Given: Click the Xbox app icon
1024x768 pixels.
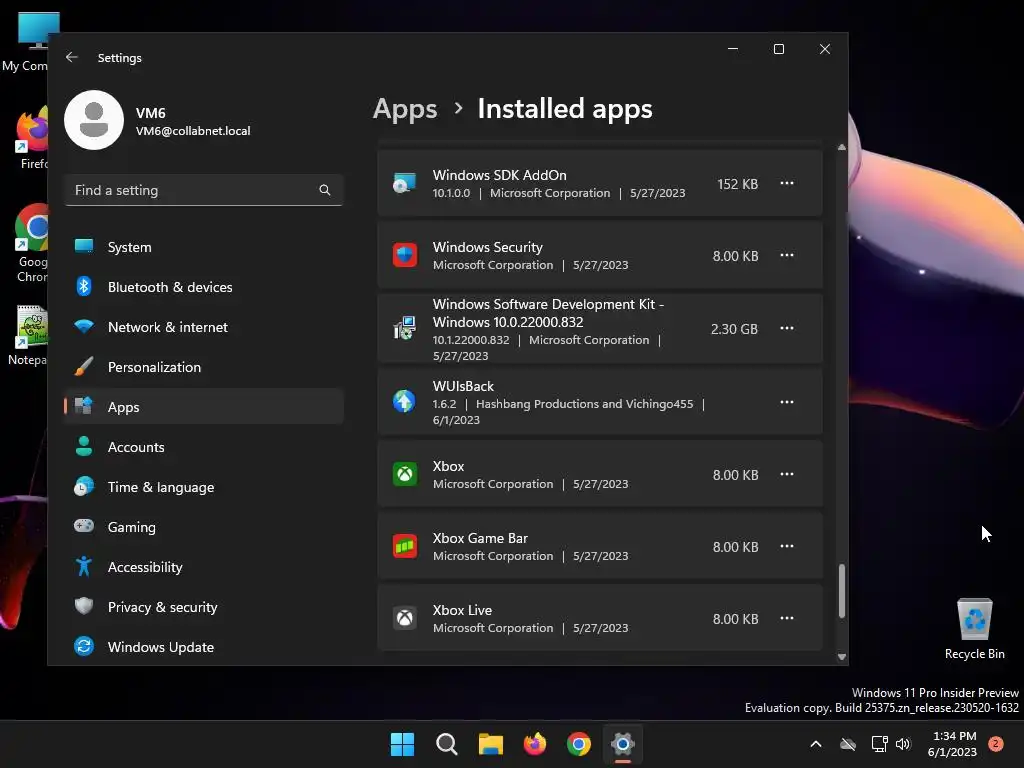Looking at the screenshot, I should tap(404, 474).
